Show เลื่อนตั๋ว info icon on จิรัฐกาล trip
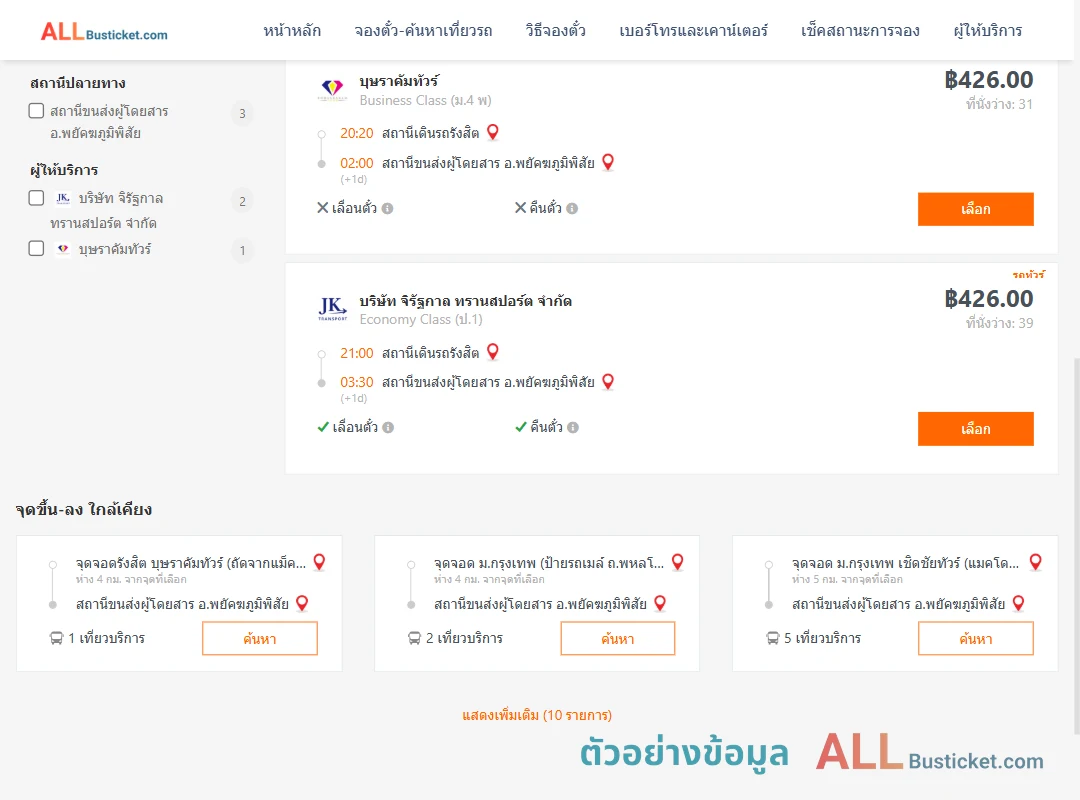Viewport: 1080px width, 800px height. (x=388, y=427)
